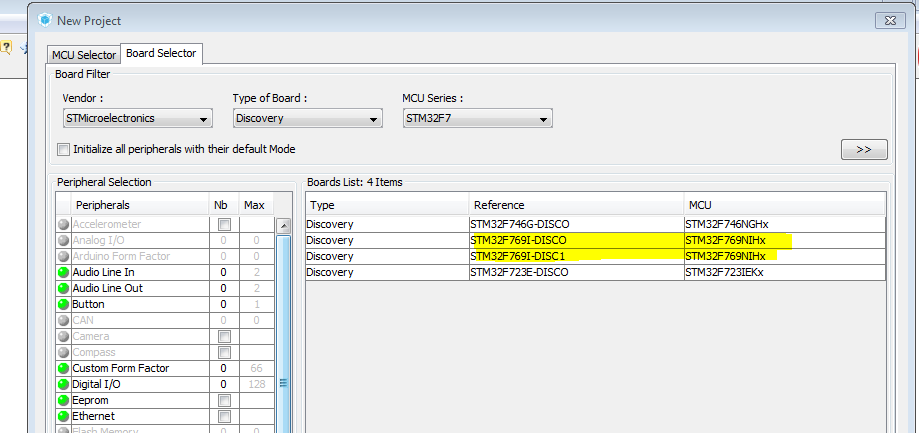Click the green status icon for Custom Form Factor
Viewport: 919px width, 433px height.
63,369
